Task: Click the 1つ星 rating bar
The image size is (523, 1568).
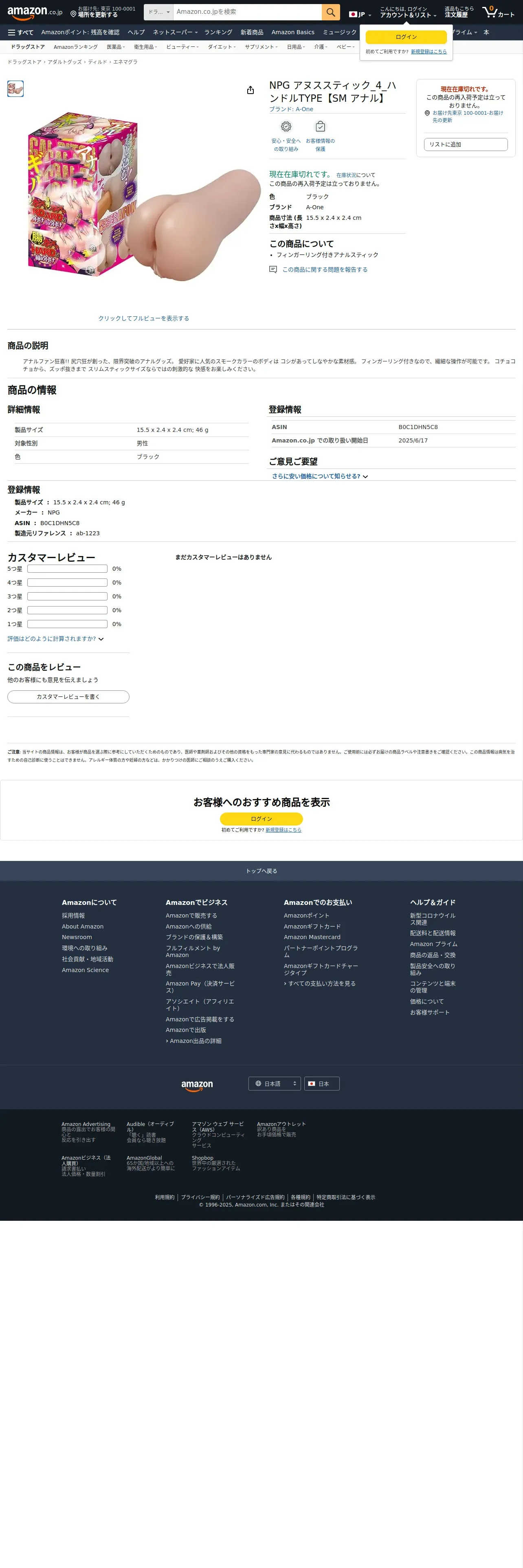Action: click(x=68, y=624)
